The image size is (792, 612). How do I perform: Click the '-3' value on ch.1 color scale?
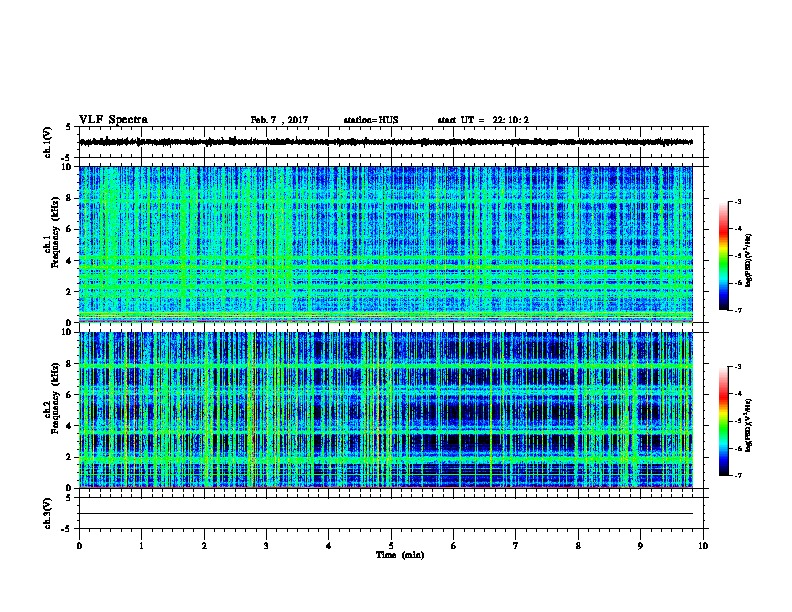[x=737, y=201]
